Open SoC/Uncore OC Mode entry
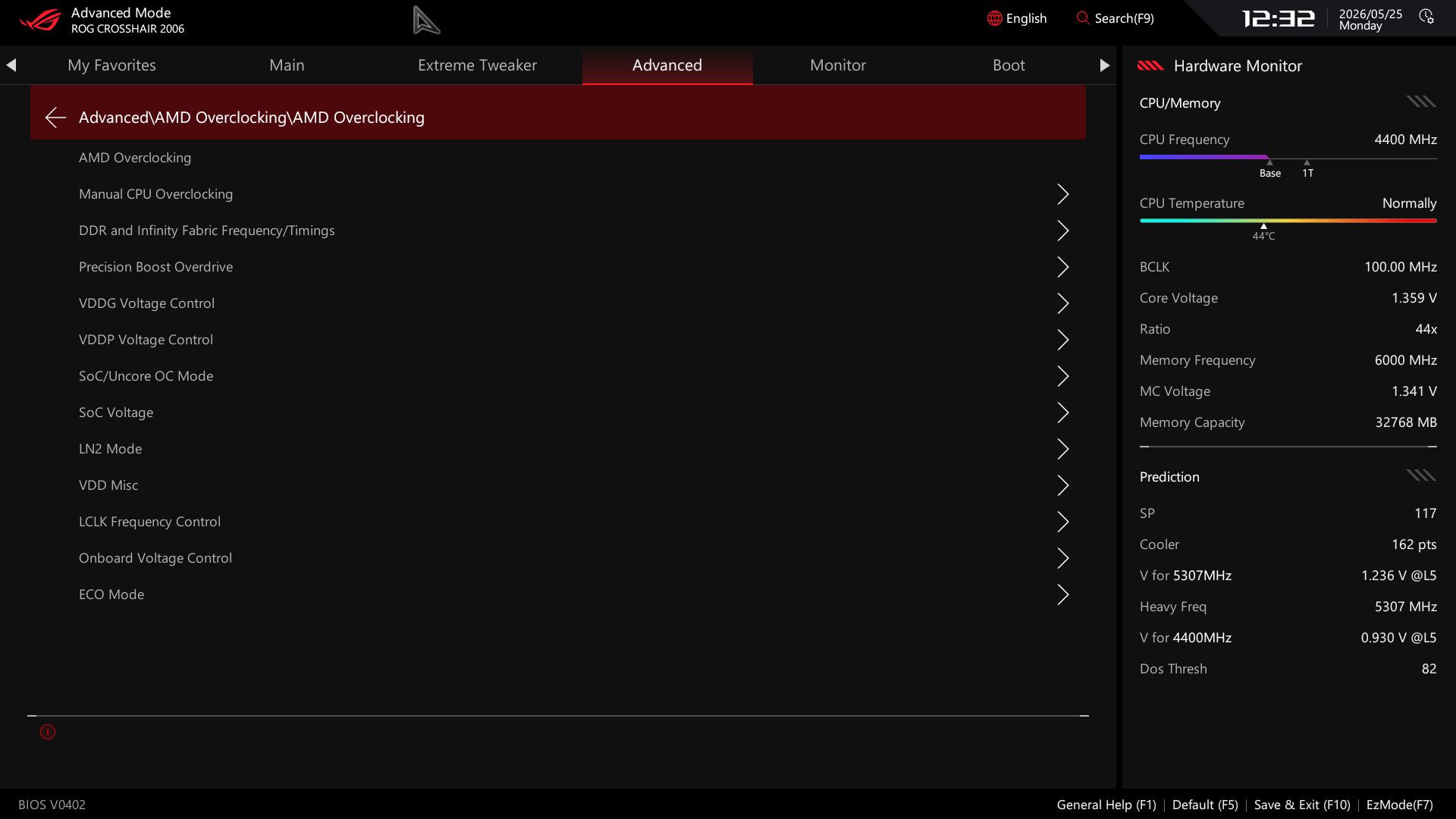Viewport: 1456px width, 819px height. point(558,376)
